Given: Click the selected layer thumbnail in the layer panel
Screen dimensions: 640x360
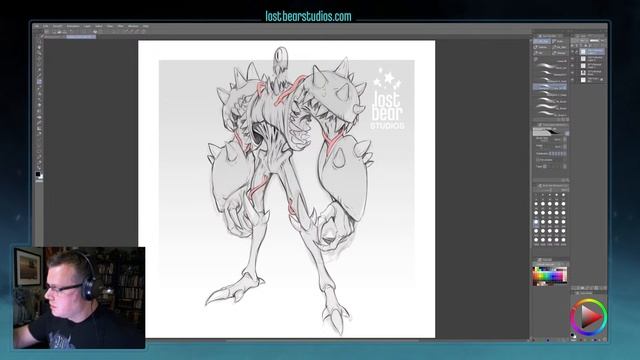Looking at the screenshot, I should tap(583, 51).
